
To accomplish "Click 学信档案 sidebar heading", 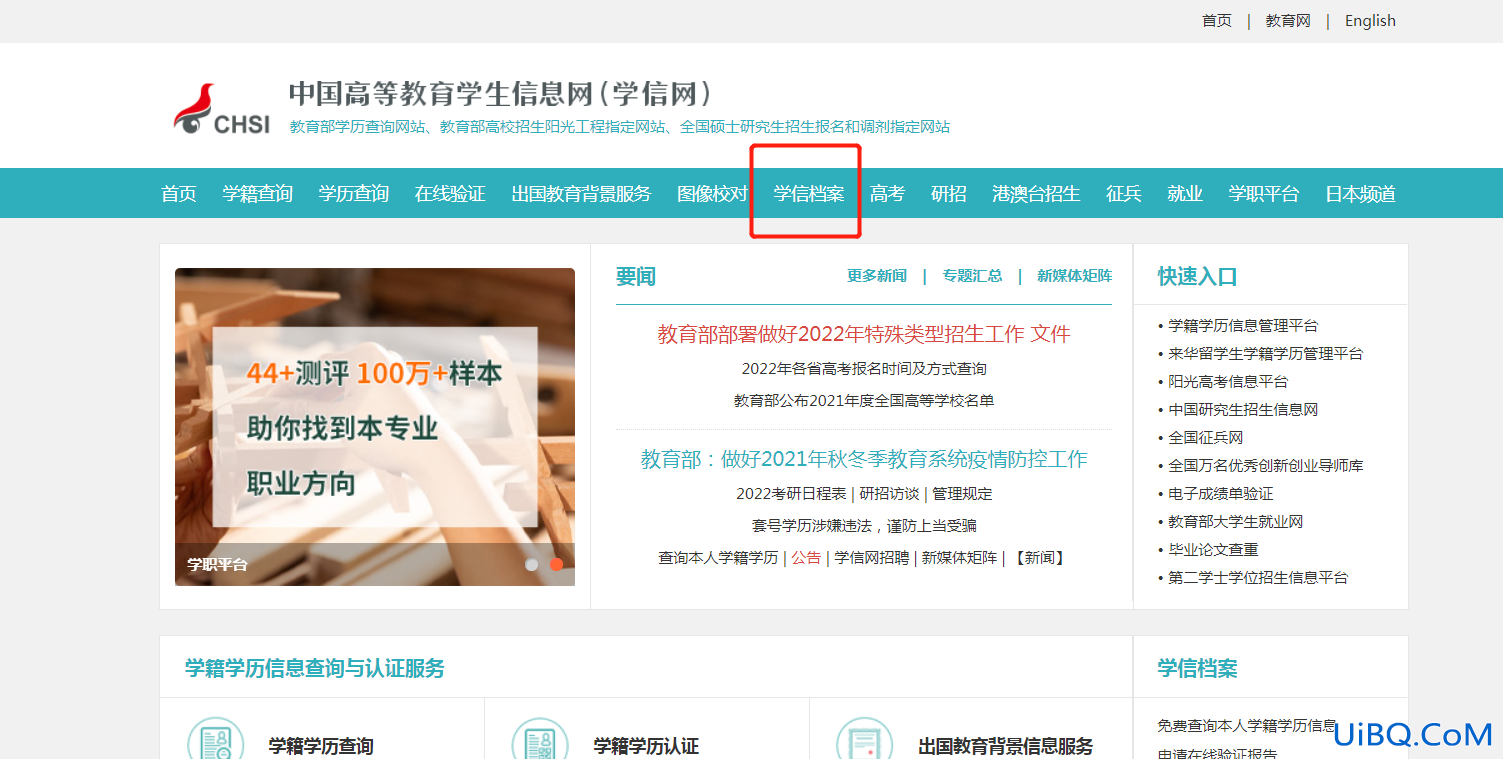I will (1197, 668).
